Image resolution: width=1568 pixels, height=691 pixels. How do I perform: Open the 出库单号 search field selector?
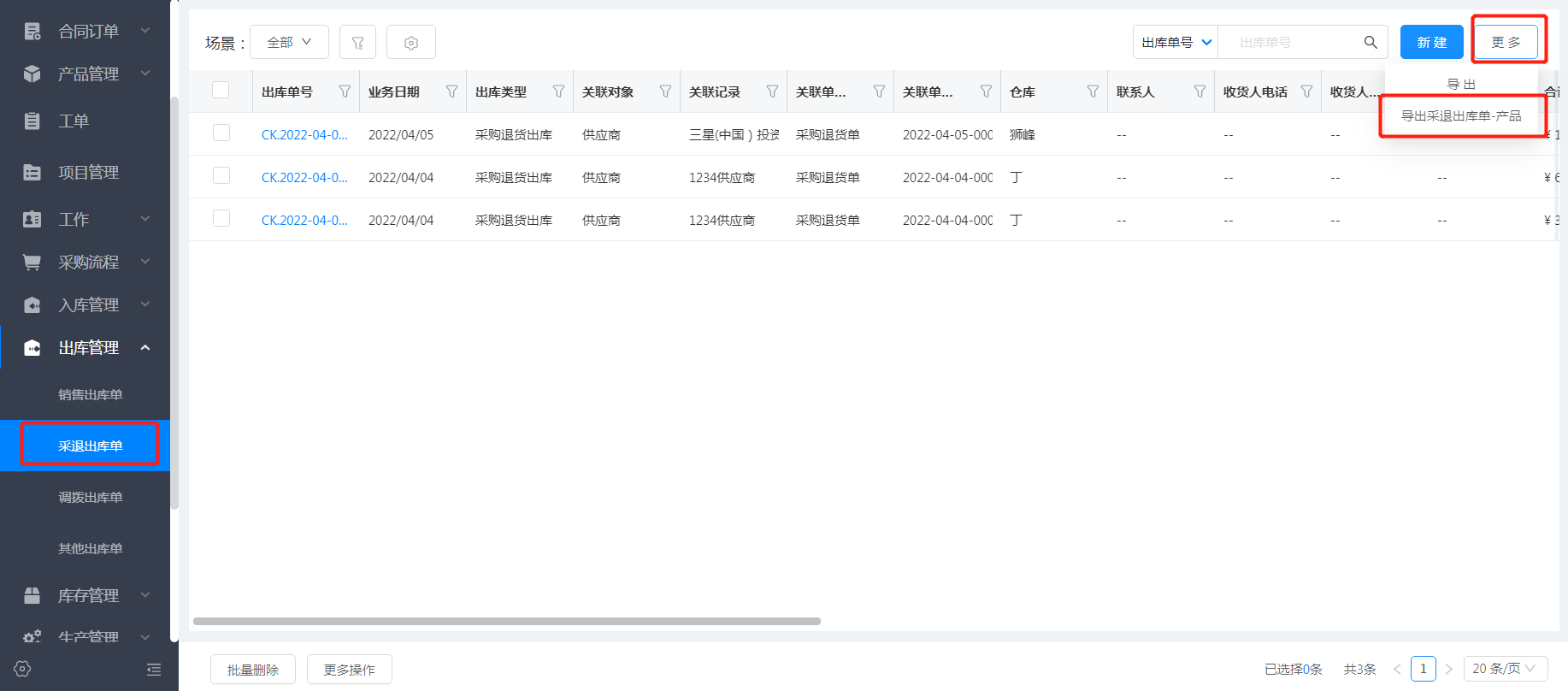click(x=1176, y=42)
